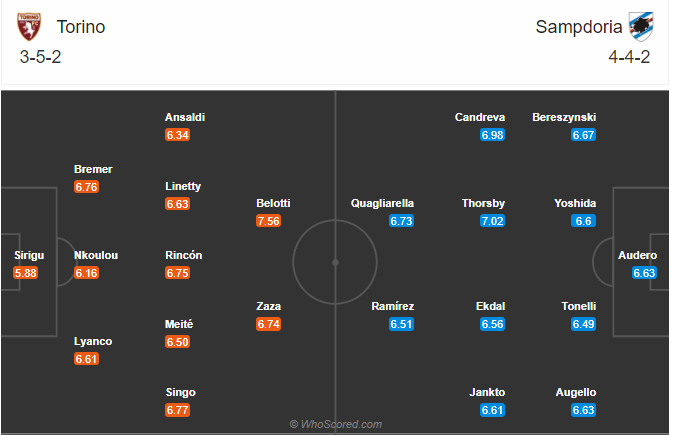Screen dimensions: 673x435
Task: Click the Sampdoria team name
Action: [x=577, y=27]
